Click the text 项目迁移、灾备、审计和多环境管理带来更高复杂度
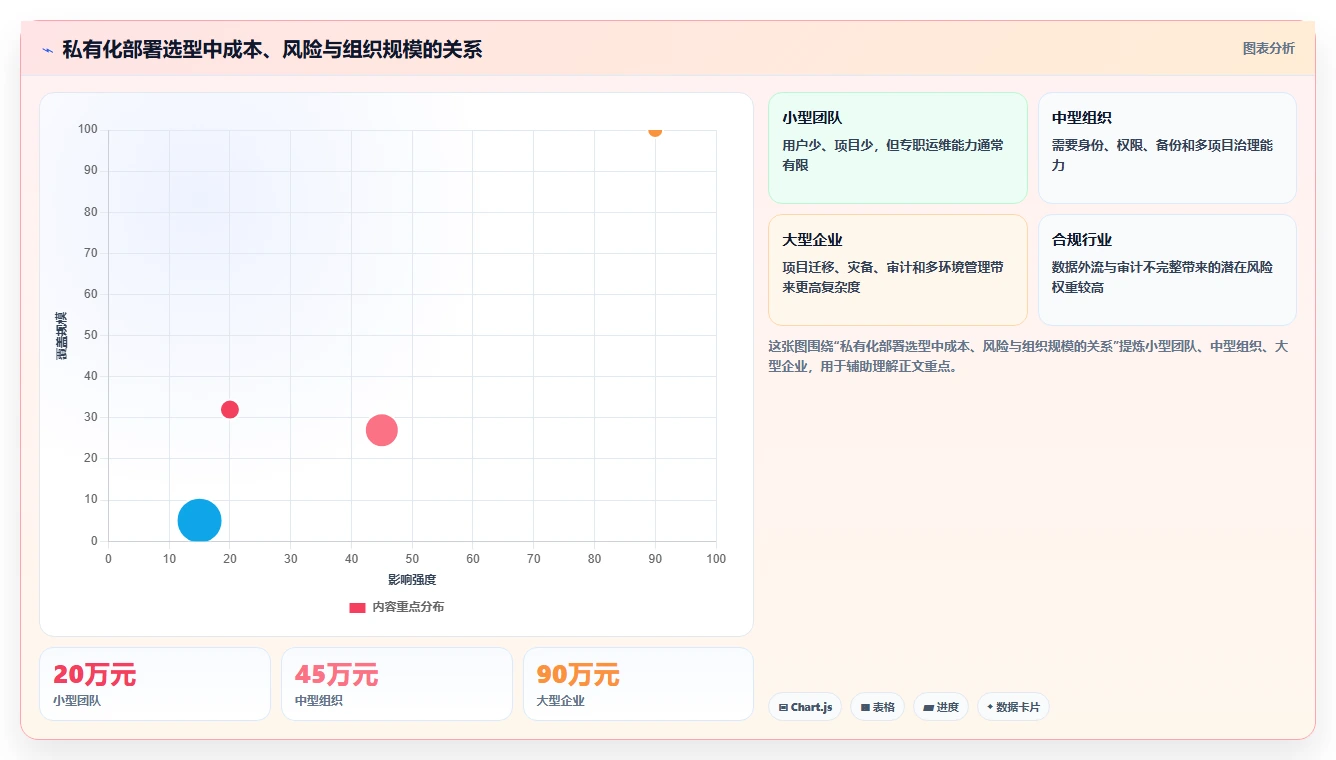 click(x=893, y=277)
